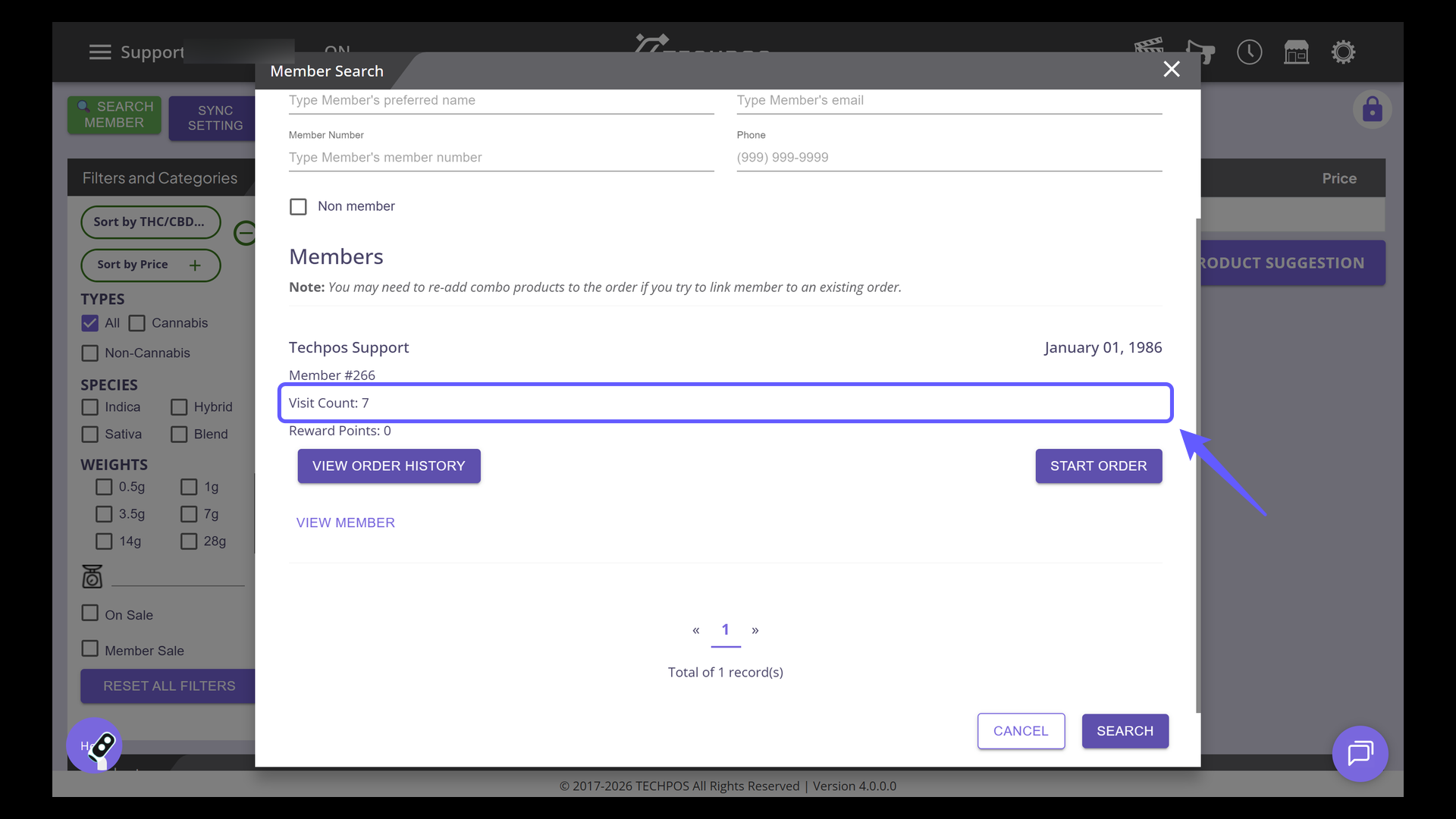This screenshot has width=1456, height=819.
Task: Open the hamburger menu next to Support
Action: [x=99, y=52]
